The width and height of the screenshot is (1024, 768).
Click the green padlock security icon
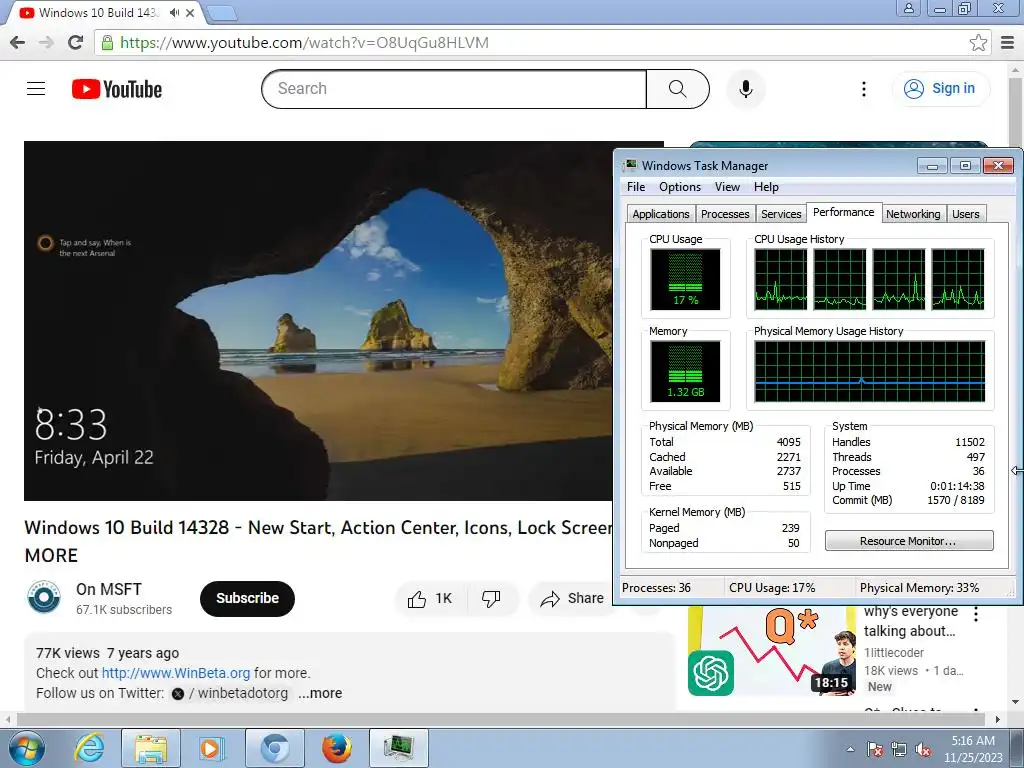(107, 42)
